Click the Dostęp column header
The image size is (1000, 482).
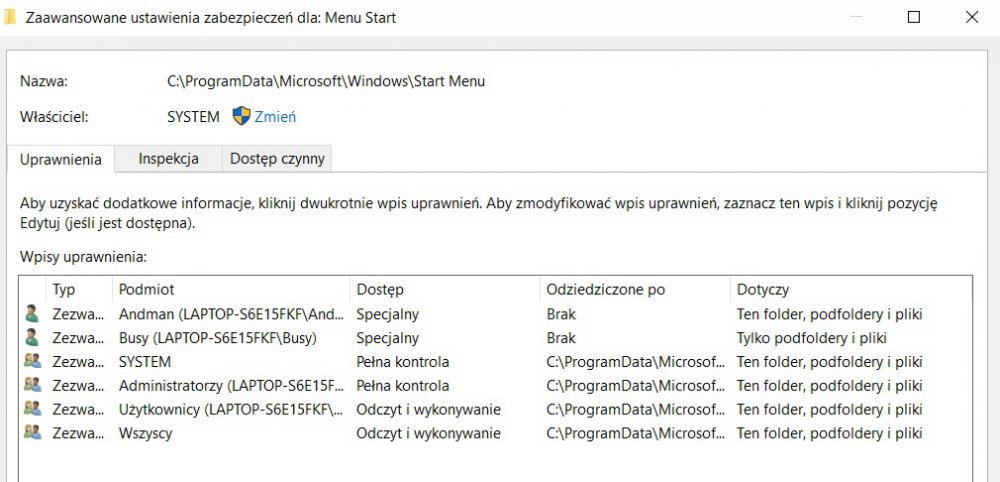pos(380,290)
